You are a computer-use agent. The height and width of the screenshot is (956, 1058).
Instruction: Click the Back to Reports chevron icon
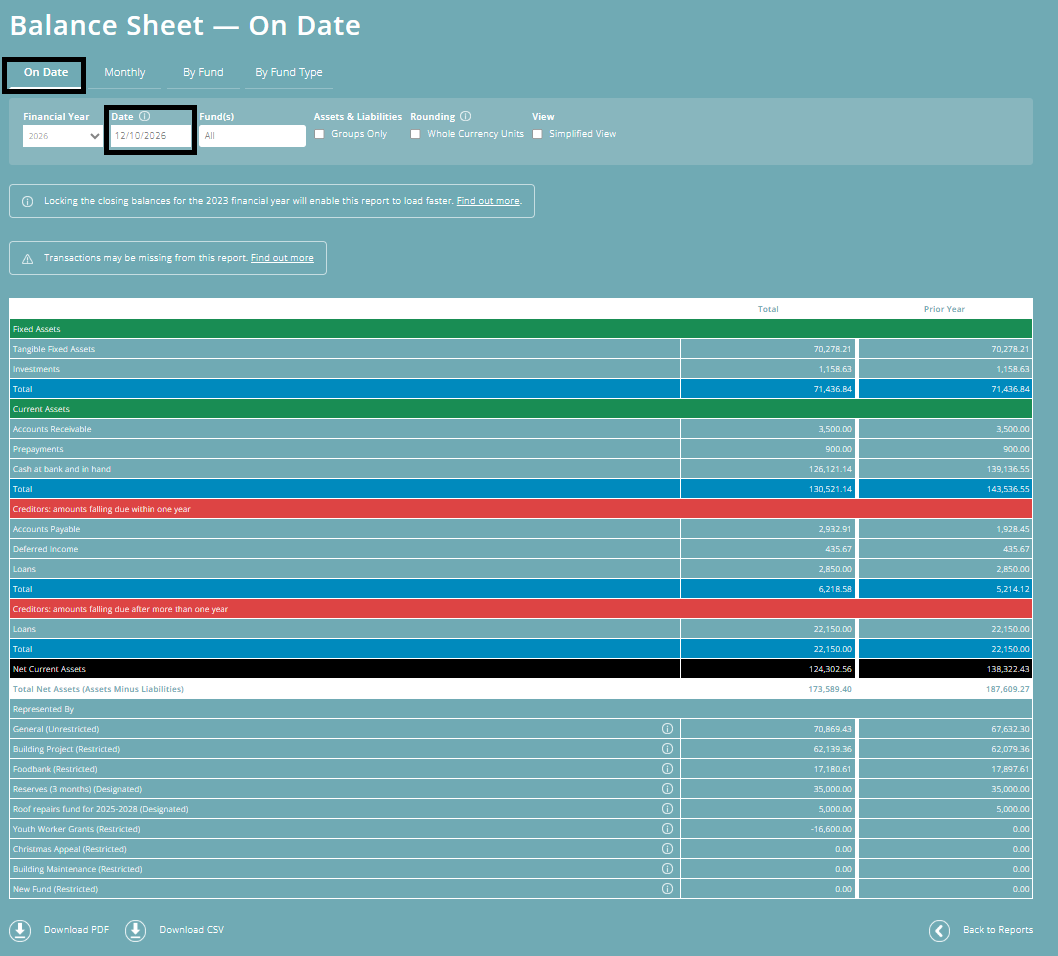click(939, 930)
